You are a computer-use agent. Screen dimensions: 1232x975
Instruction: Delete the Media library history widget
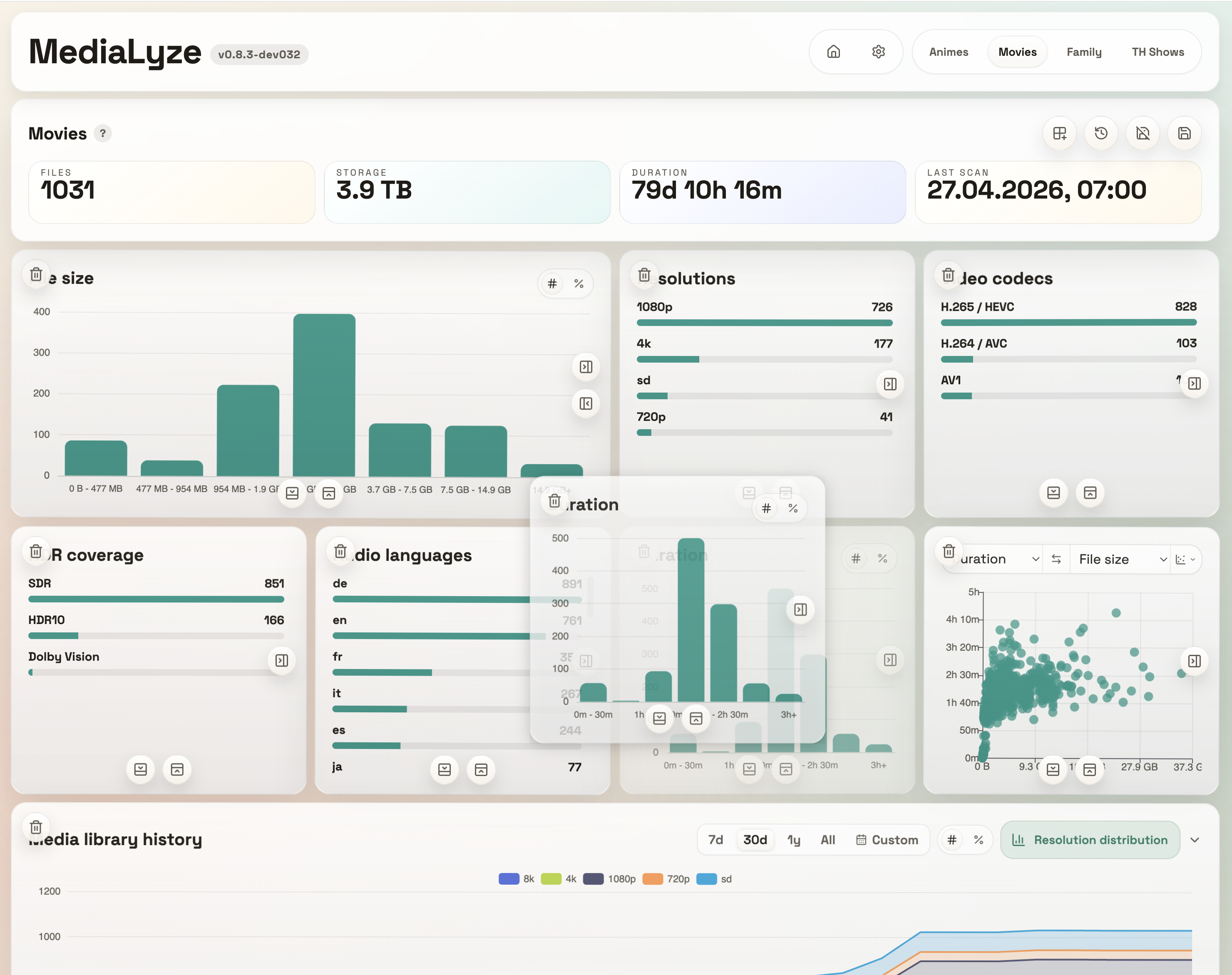pyautogui.click(x=36, y=827)
